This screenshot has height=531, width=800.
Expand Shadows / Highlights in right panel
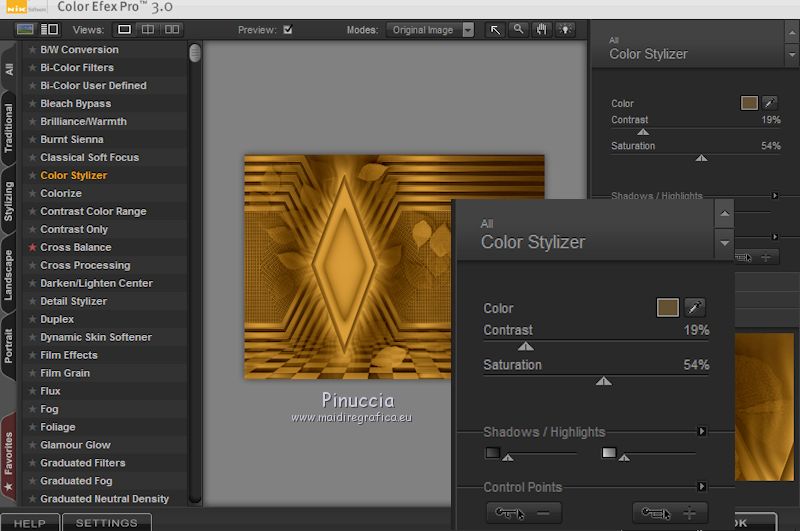click(775, 195)
